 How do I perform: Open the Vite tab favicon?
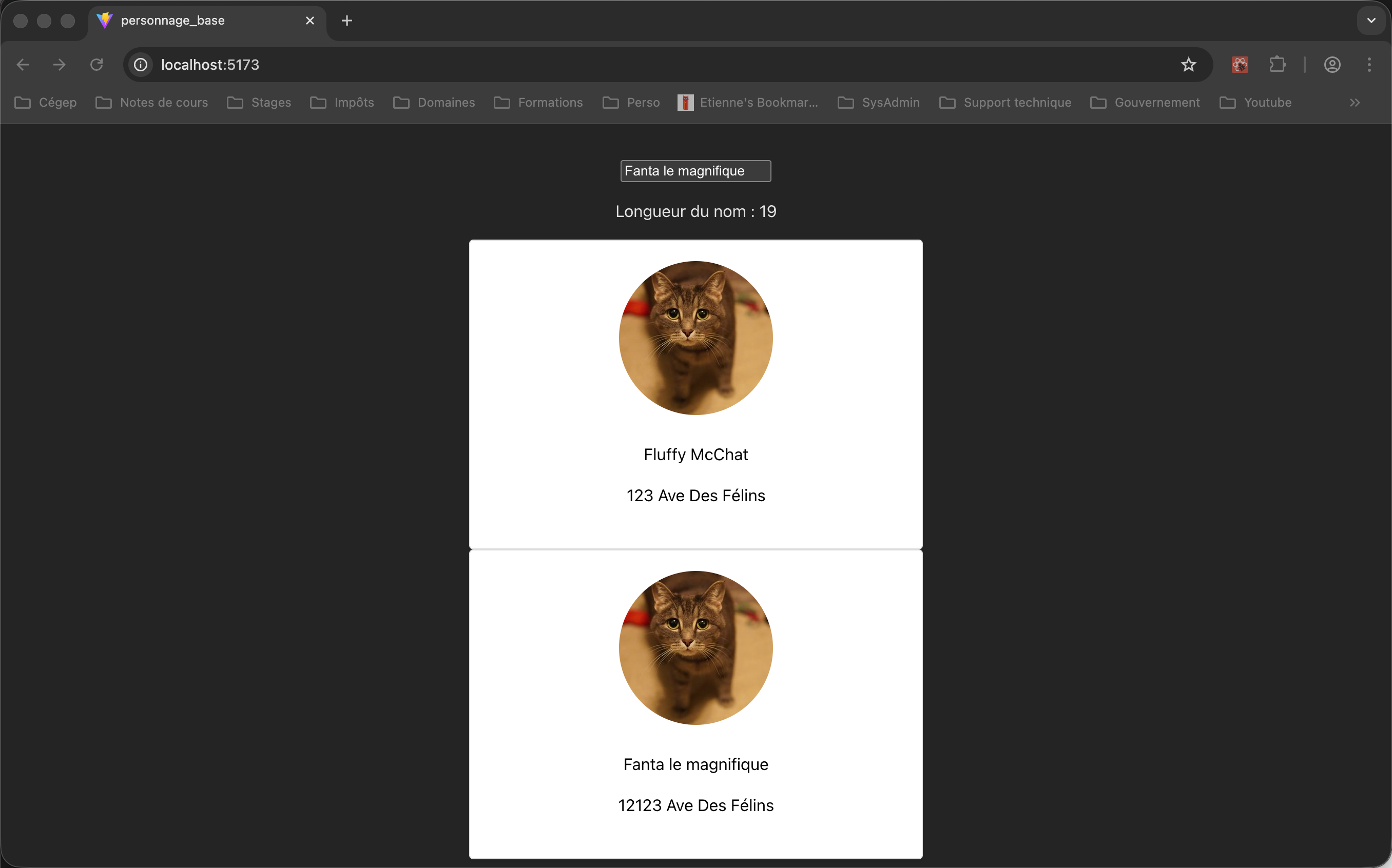(105, 20)
